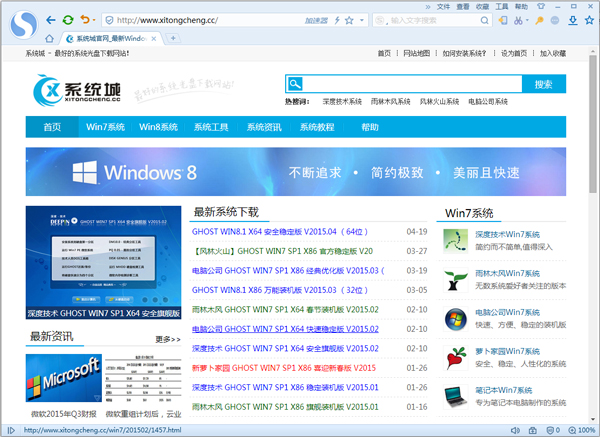Open the 工具 menu
The height and width of the screenshot is (437, 600).
click(x=502, y=7)
